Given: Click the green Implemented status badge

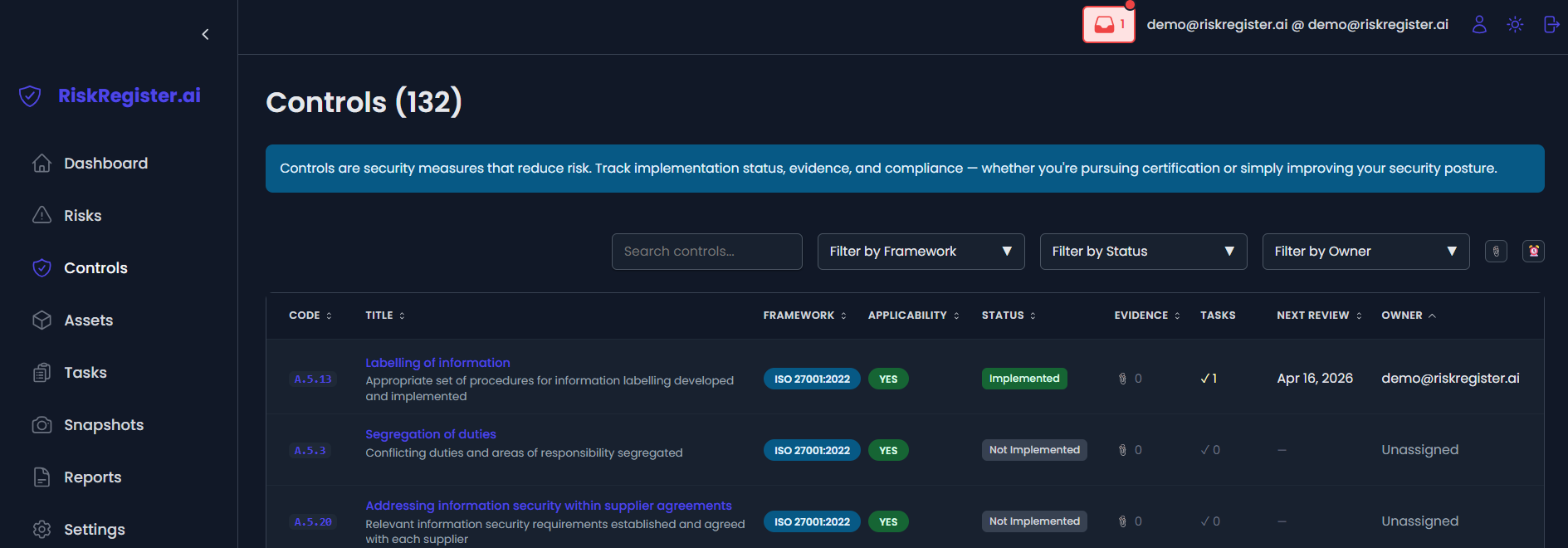Looking at the screenshot, I should click(x=1023, y=379).
